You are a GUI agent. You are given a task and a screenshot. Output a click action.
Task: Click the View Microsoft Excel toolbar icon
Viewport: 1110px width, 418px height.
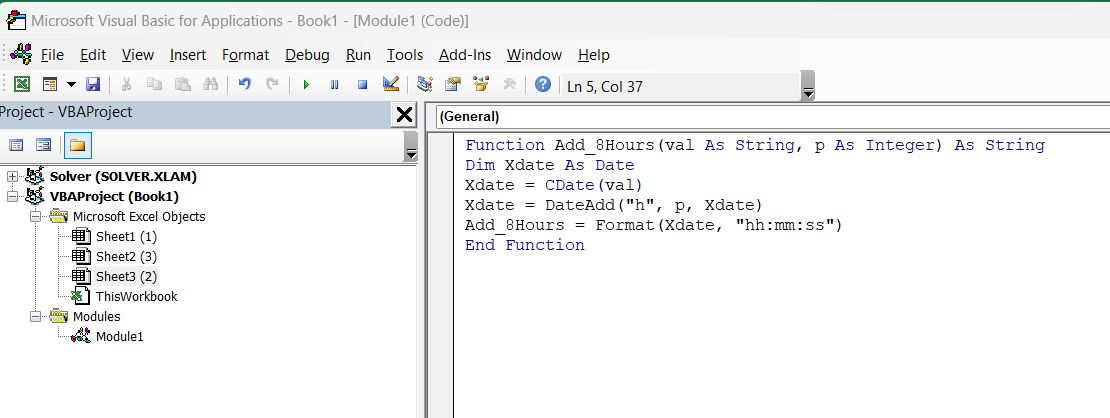[23, 84]
